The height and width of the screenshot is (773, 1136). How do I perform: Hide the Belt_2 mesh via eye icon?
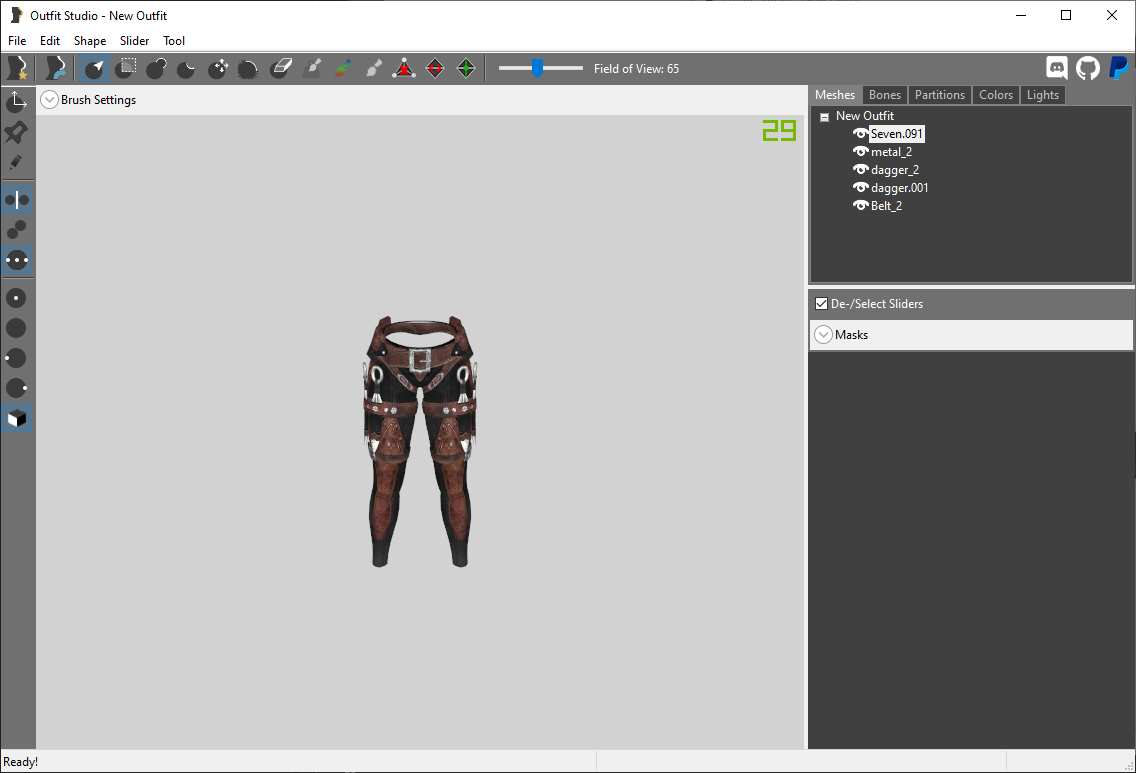(860, 206)
